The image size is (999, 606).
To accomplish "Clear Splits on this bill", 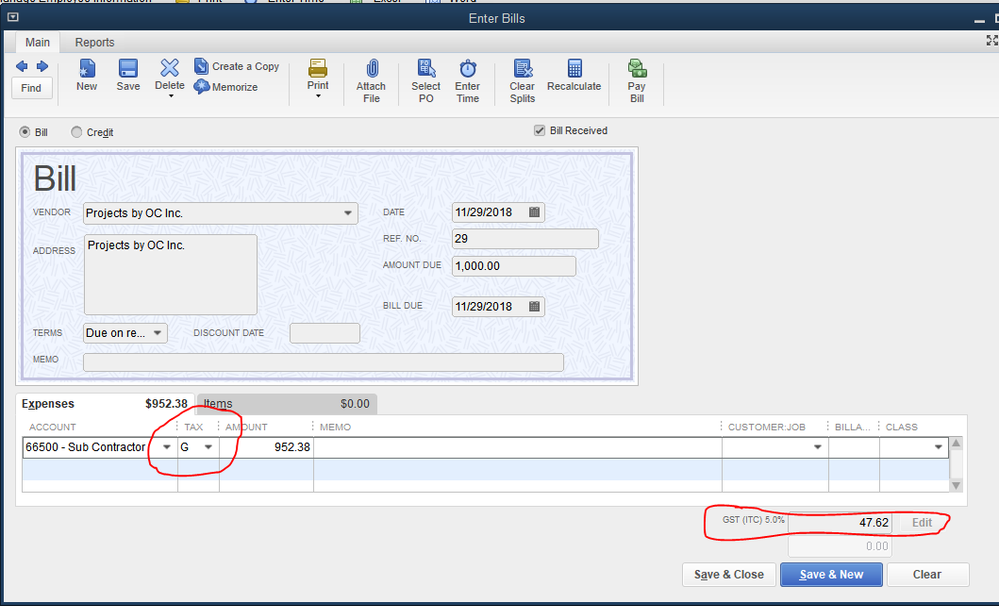I will click(522, 81).
